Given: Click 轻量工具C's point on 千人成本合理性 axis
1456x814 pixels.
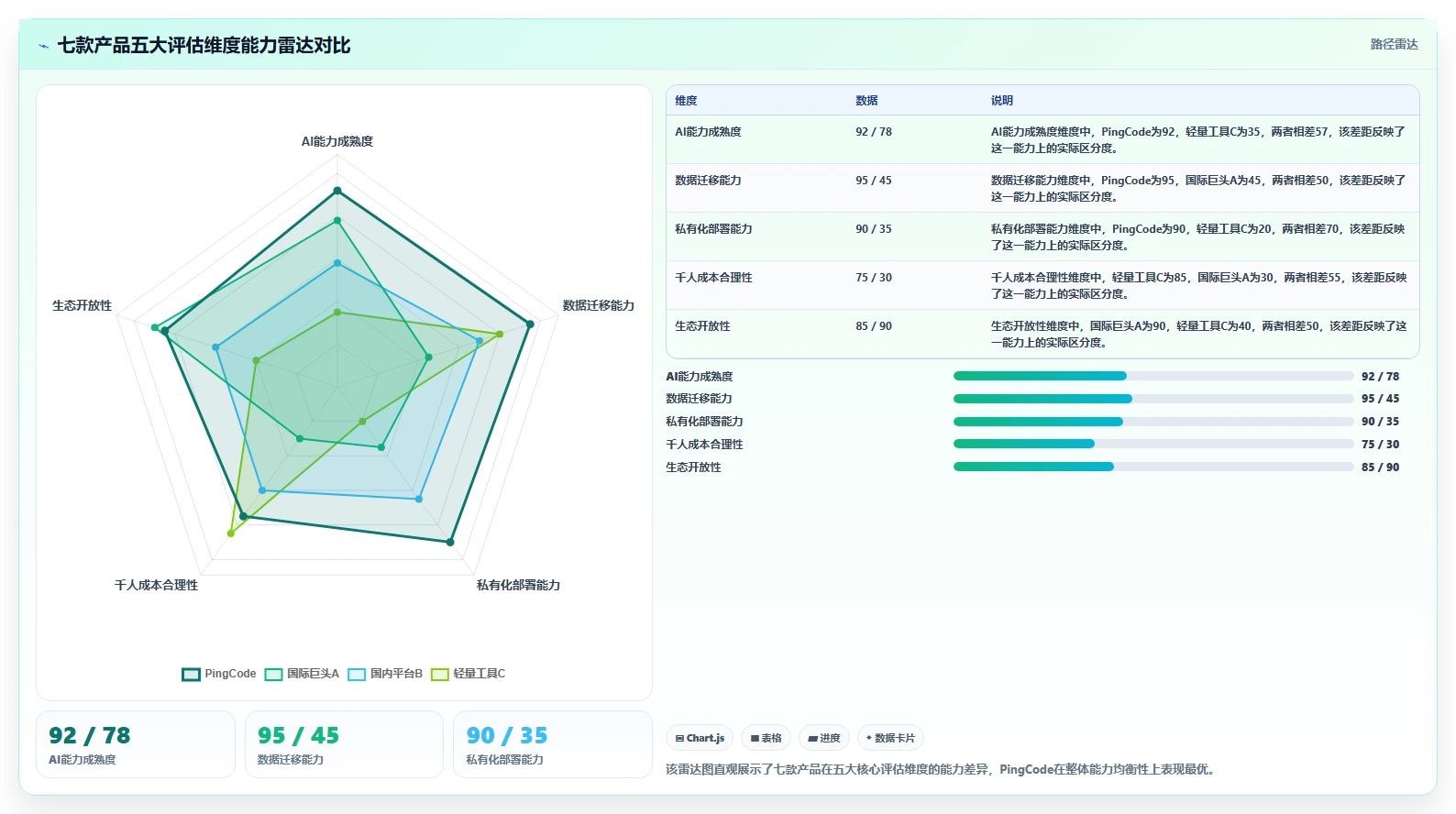Looking at the screenshot, I should pyautogui.click(x=231, y=533).
